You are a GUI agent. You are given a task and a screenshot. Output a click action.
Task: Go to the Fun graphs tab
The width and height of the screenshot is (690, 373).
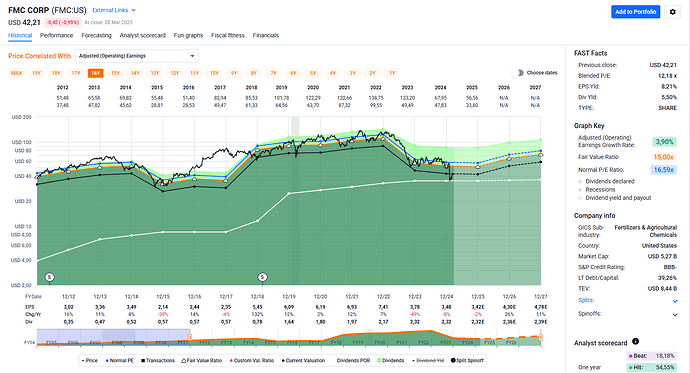[x=188, y=36]
